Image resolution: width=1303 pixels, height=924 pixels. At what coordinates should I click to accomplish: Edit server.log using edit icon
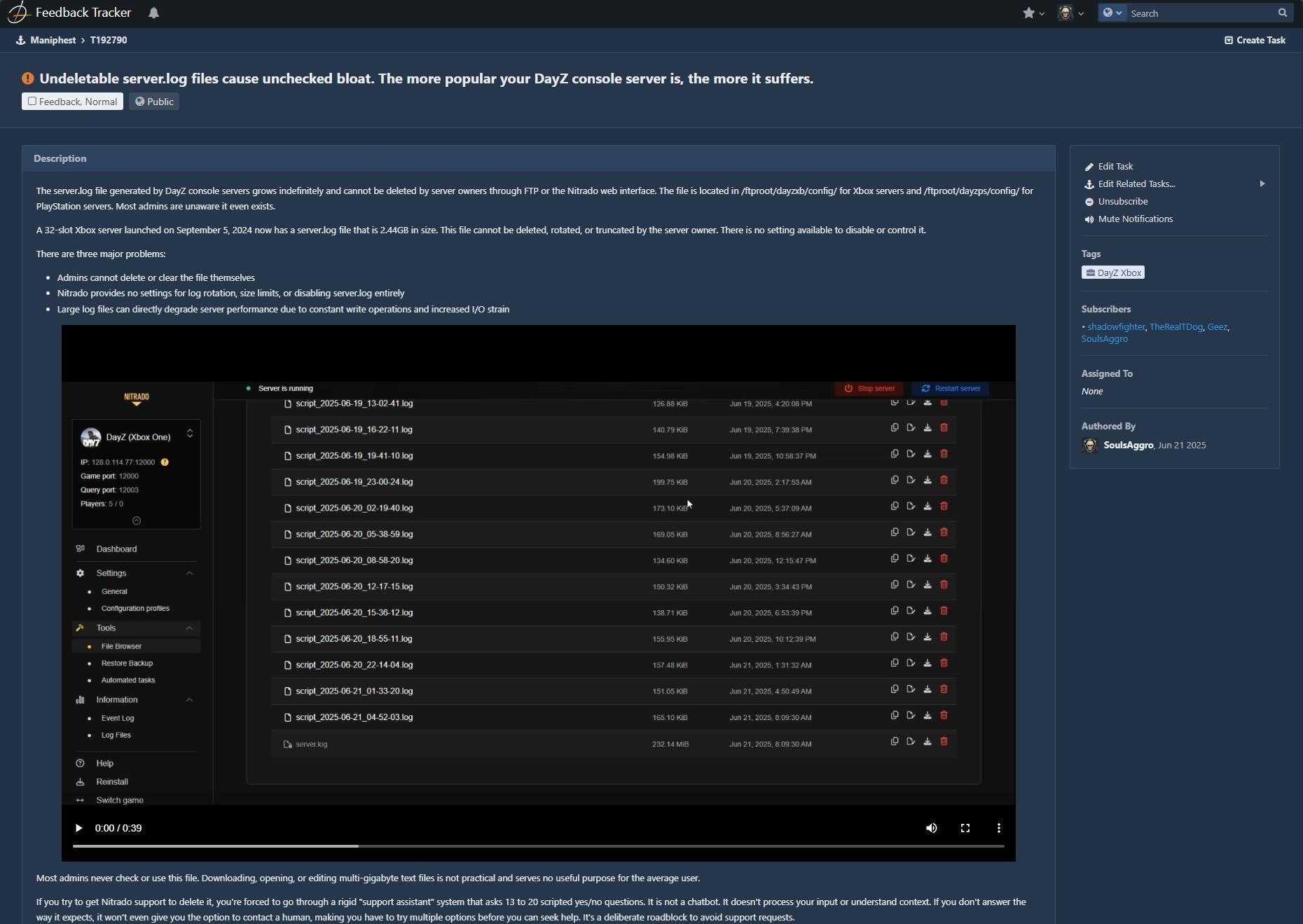click(911, 741)
